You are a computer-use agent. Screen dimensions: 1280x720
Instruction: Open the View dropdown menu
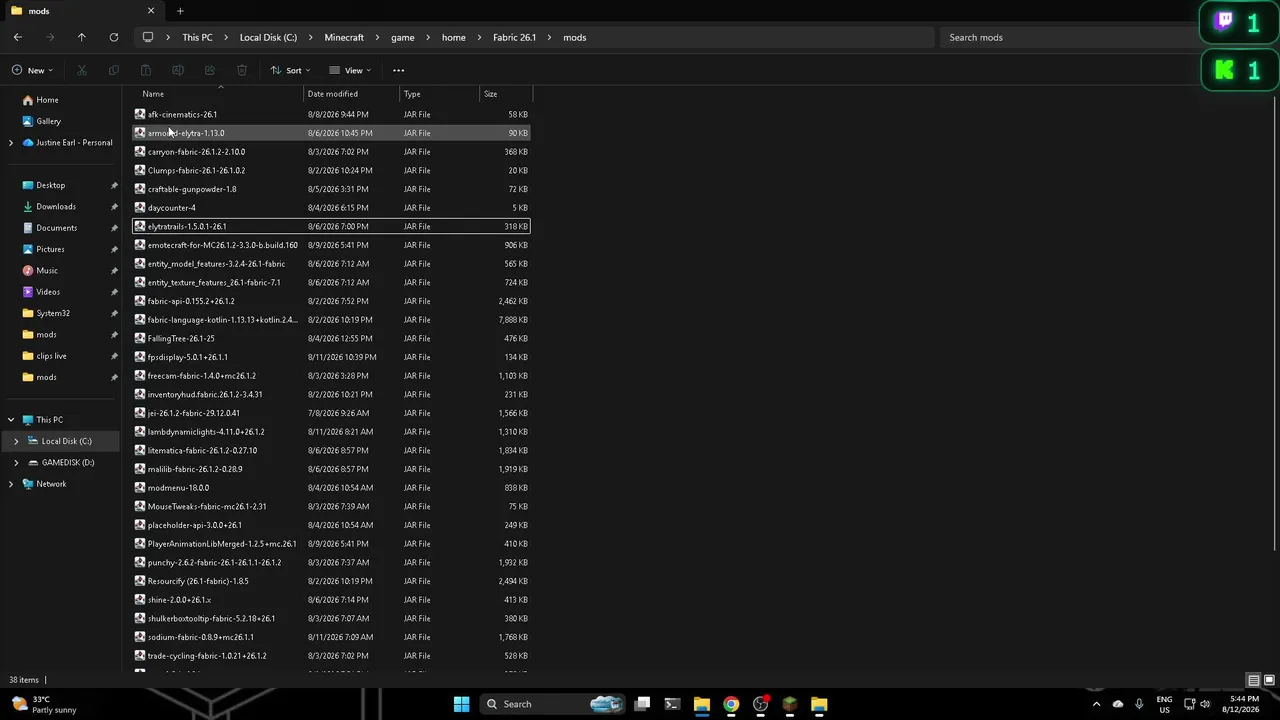(350, 70)
